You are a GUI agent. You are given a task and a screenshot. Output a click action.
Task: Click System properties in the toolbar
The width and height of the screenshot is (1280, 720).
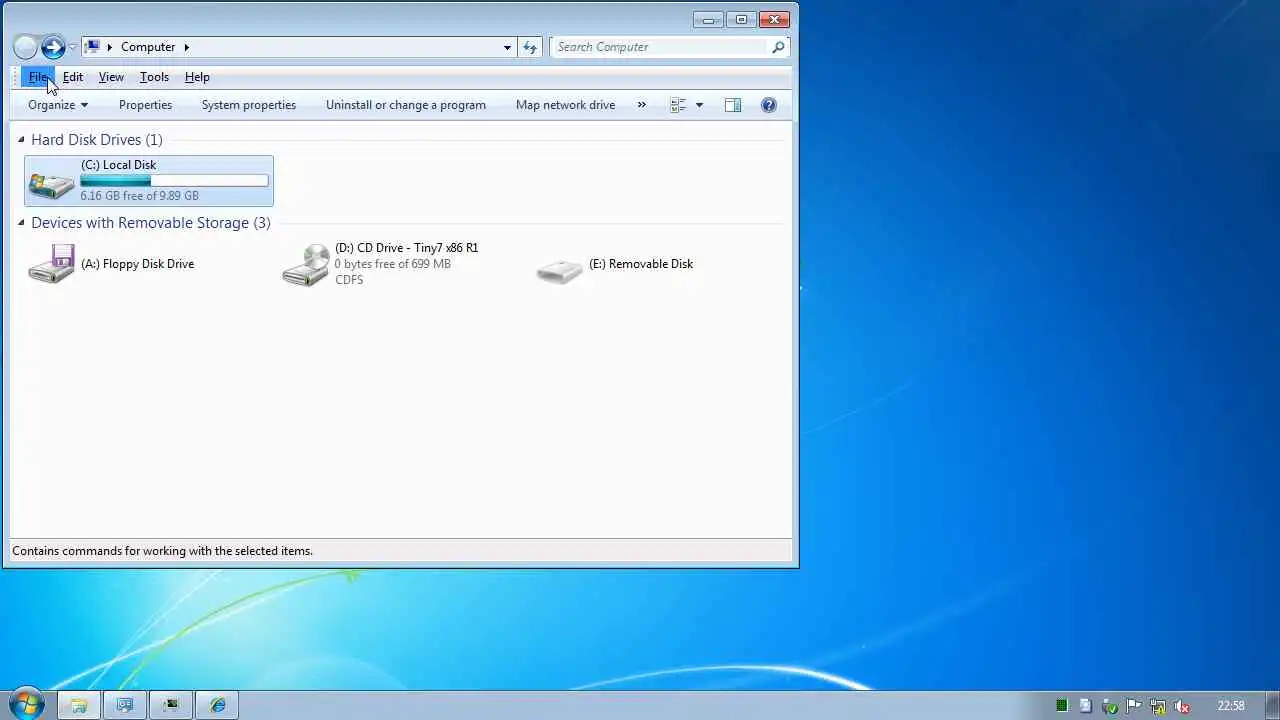point(249,105)
